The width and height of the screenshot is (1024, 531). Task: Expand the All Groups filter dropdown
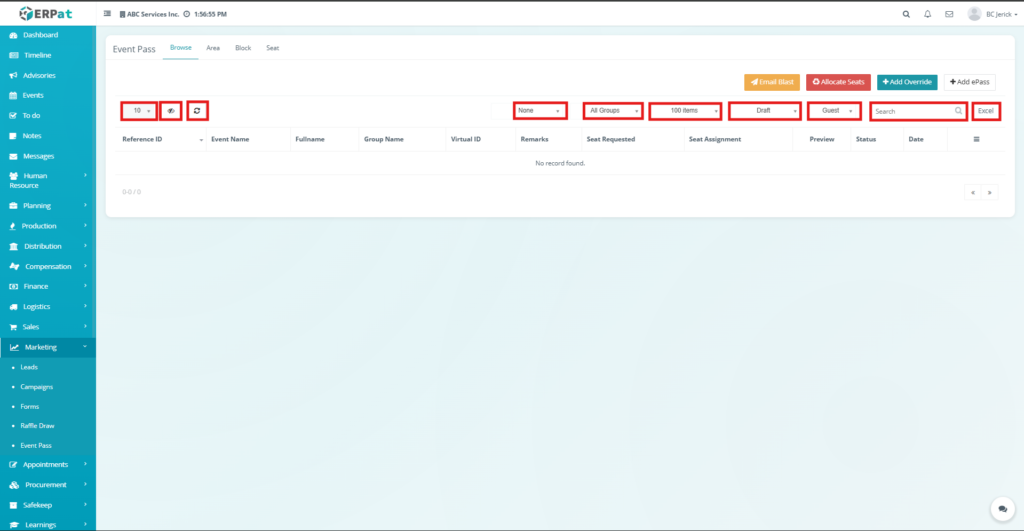(x=612, y=110)
